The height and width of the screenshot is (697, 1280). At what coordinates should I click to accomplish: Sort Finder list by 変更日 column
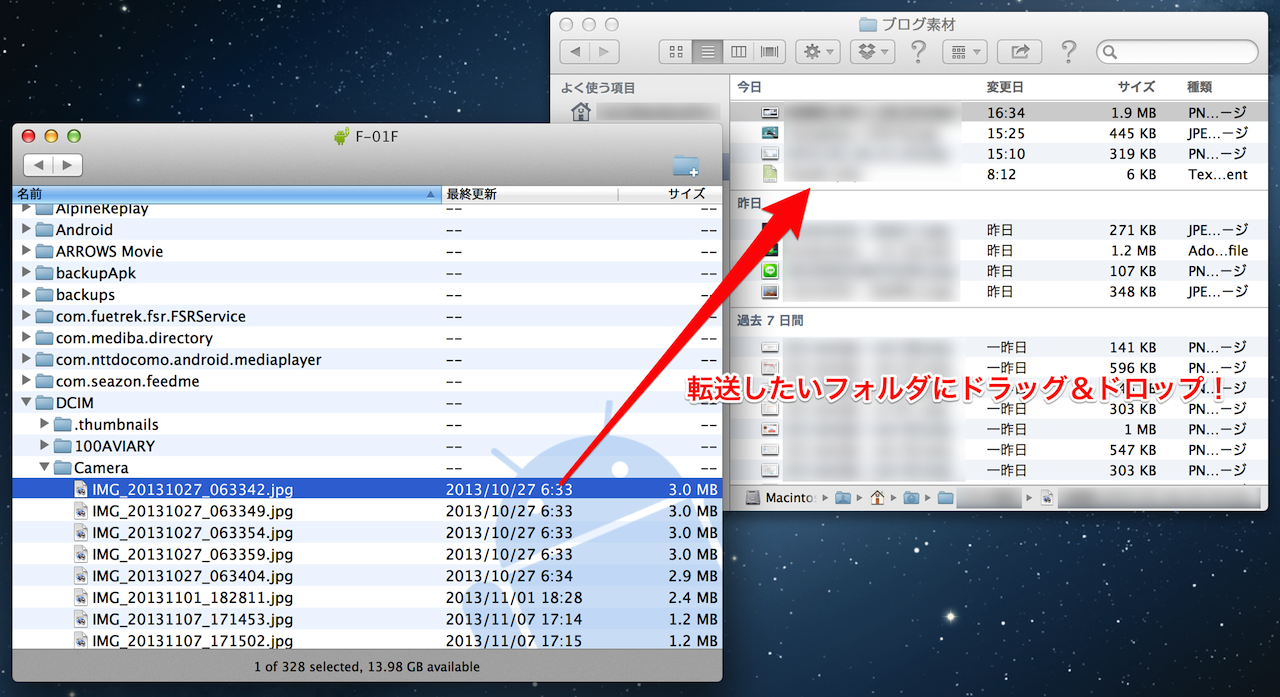point(1004,87)
